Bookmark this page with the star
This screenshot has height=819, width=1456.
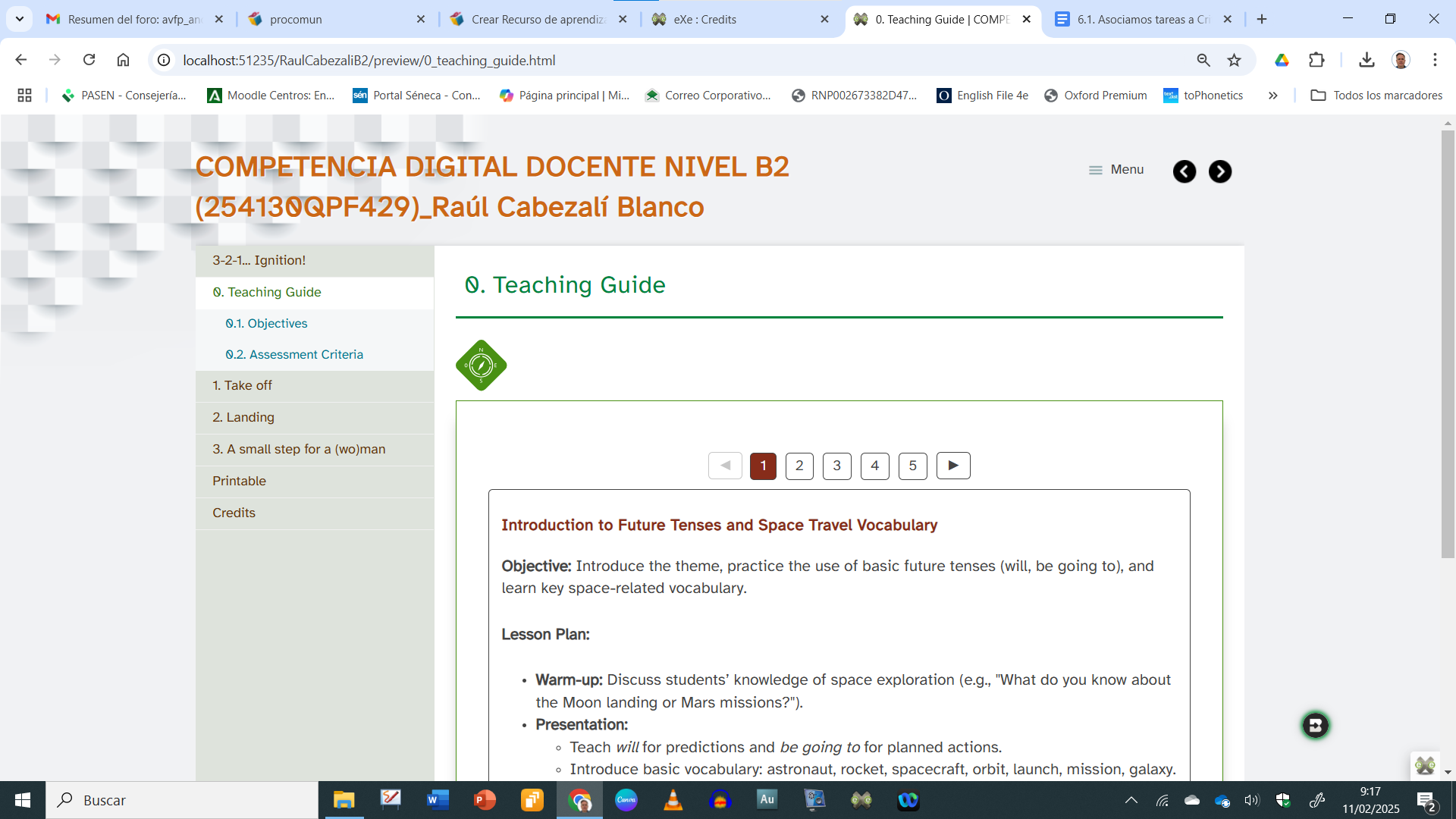coord(1235,60)
